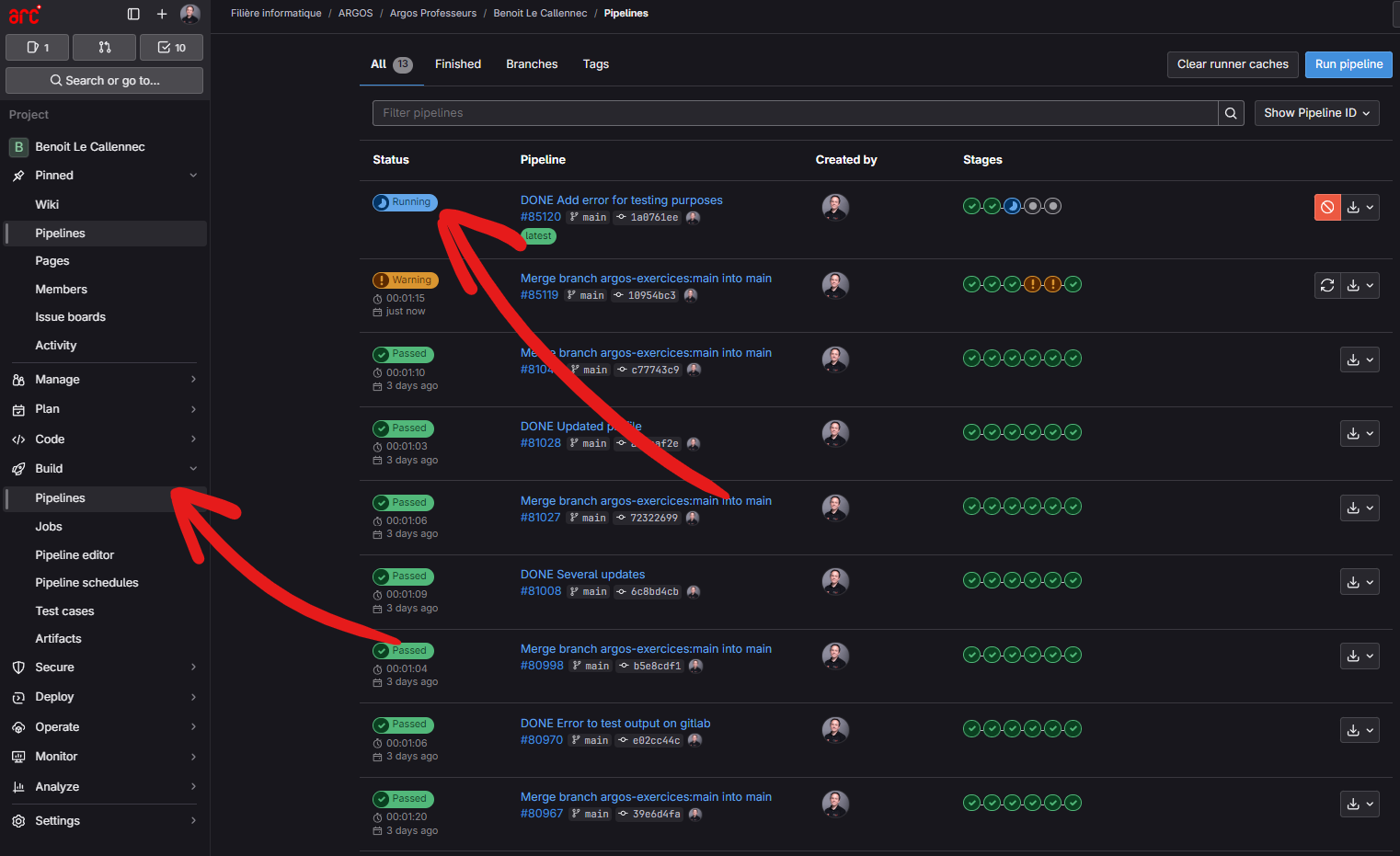
Task: Open the user avatar in top sidebar
Action: coord(190,14)
